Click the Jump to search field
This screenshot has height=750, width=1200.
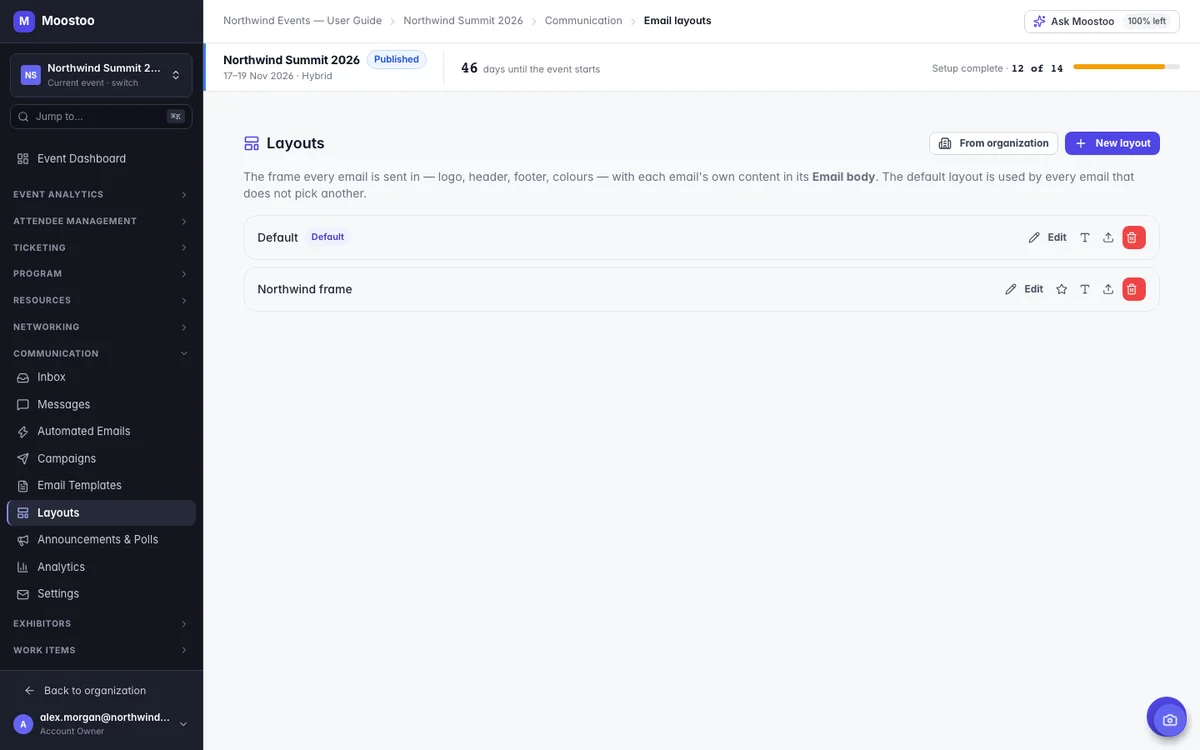[x=101, y=116]
